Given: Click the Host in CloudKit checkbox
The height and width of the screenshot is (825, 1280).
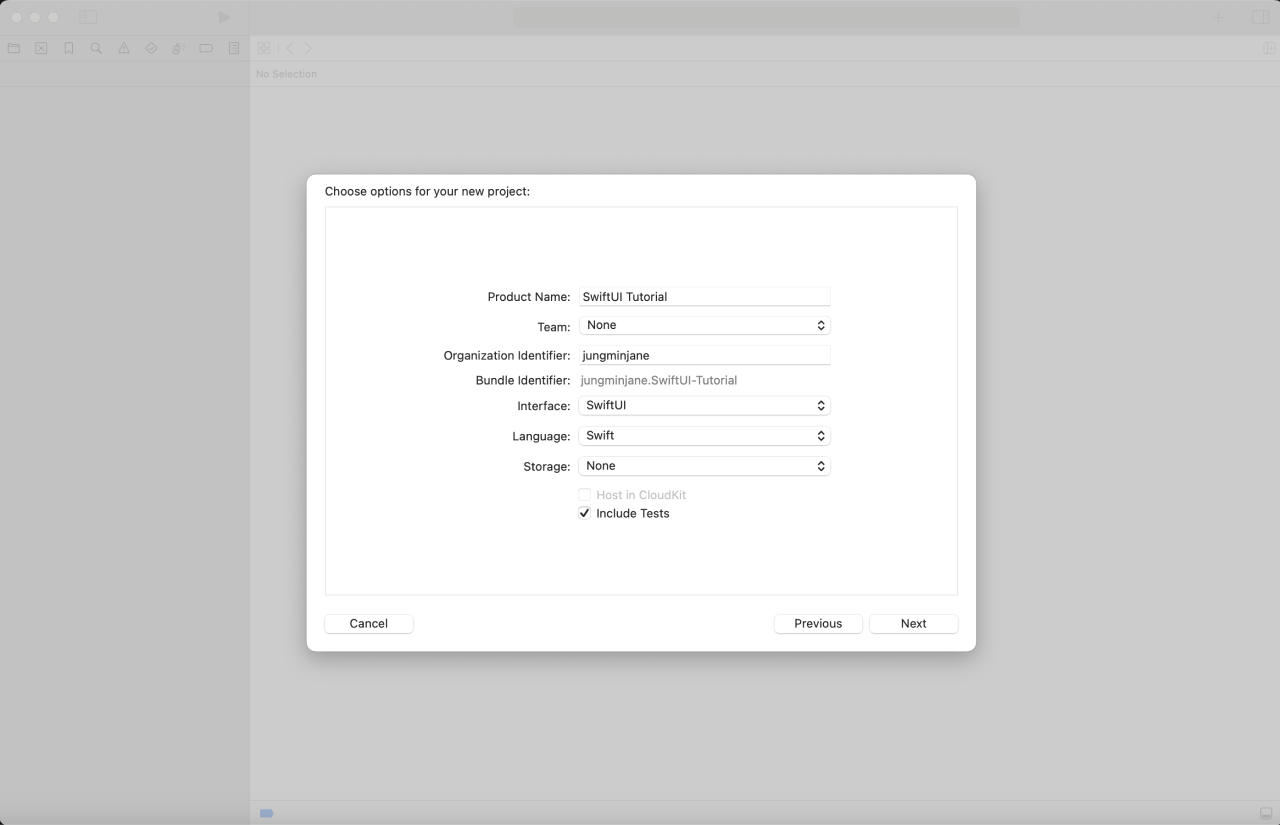Looking at the screenshot, I should click(585, 495).
